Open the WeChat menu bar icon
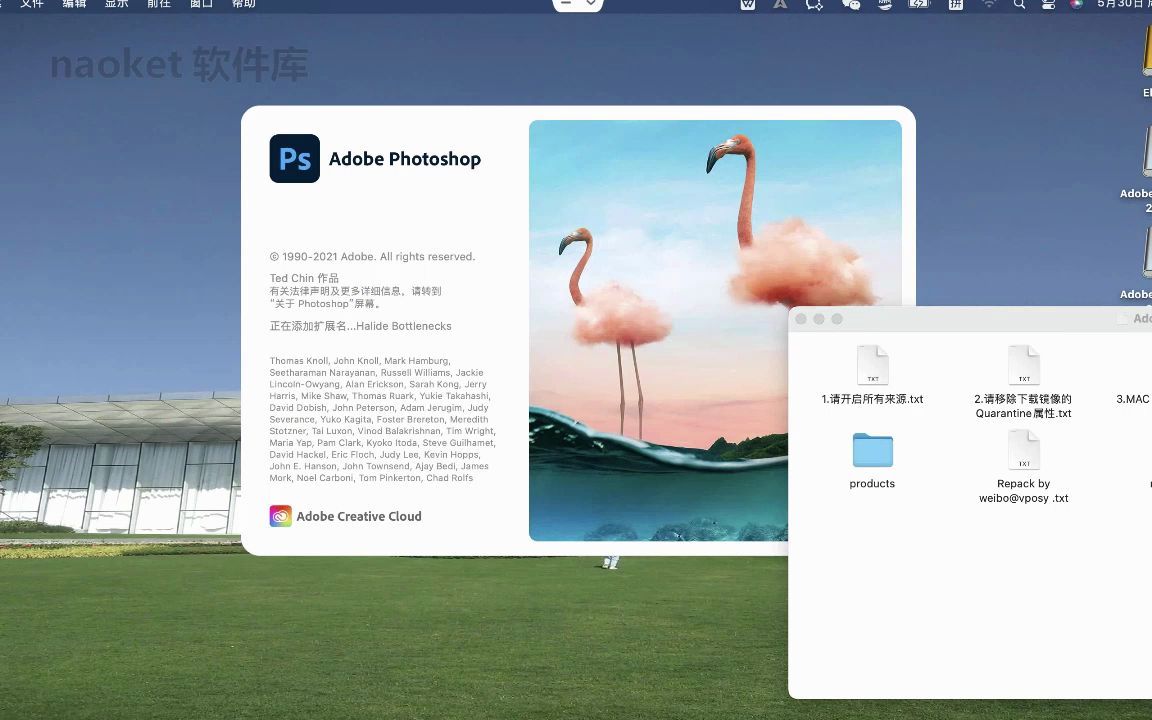The image size is (1152, 720). 851,4
